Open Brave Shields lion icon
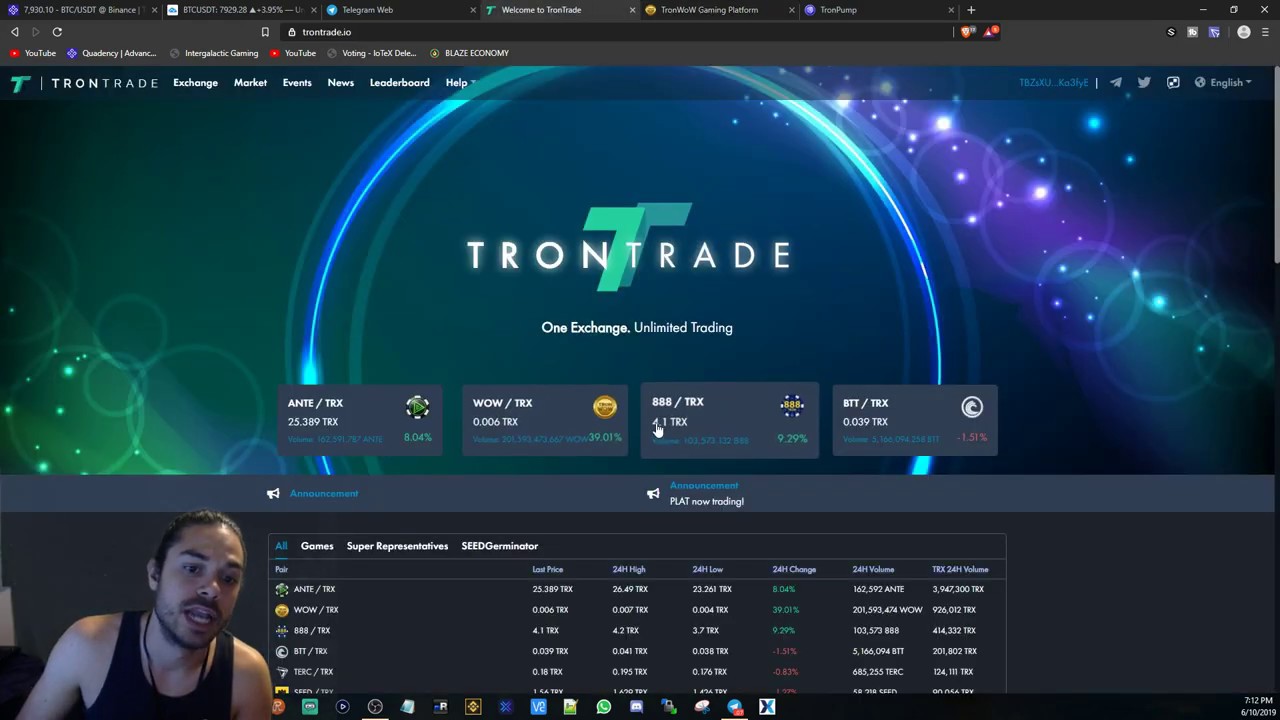 click(966, 32)
